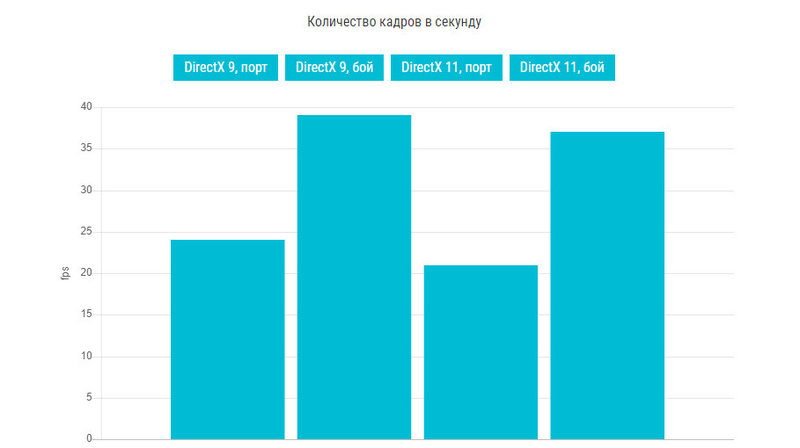Click the y-axis tick label 35

(86, 148)
